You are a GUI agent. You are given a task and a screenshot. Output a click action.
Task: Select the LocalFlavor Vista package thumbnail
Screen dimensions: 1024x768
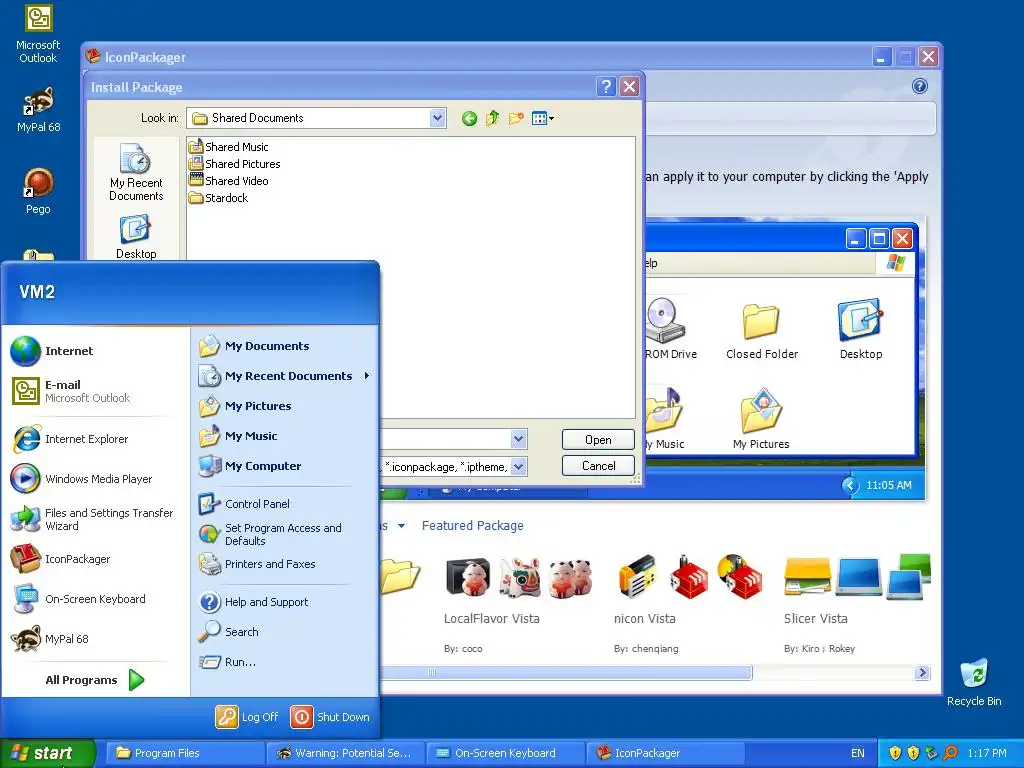[520, 577]
